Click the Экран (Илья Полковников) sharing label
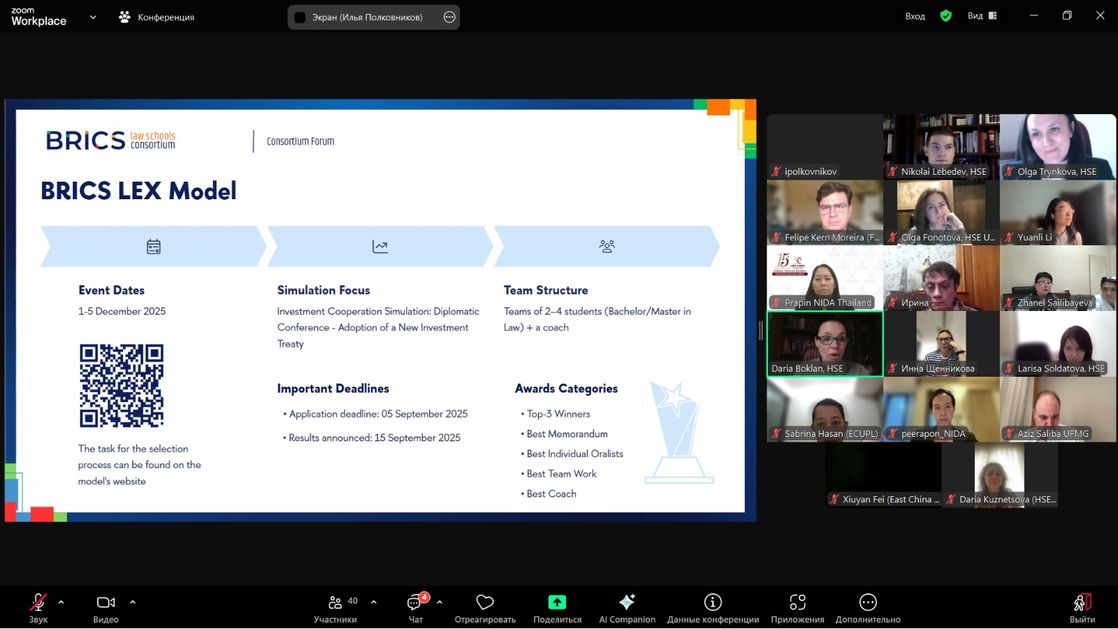1118x629 pixels. 367,17
